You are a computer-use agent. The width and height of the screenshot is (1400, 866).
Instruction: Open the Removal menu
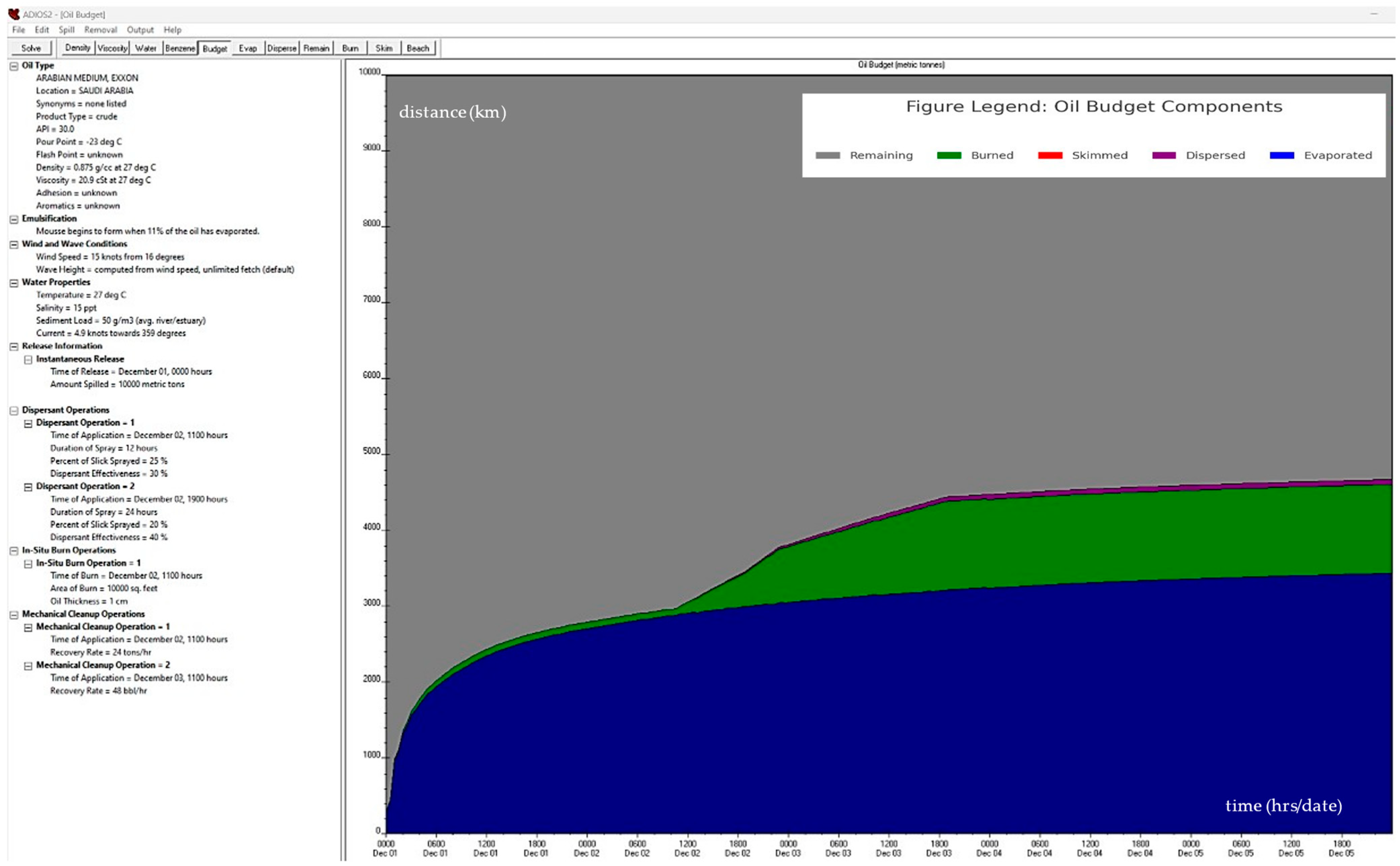[100, 30]
